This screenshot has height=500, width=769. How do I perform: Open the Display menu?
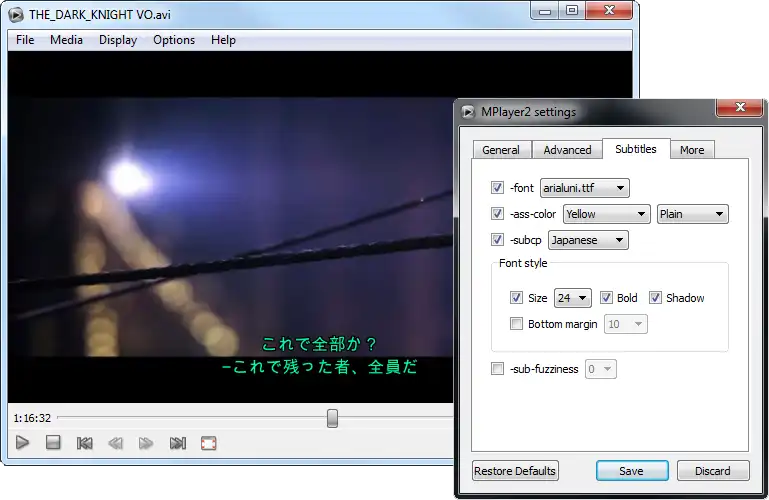pyautogui.click(x=118, y=40)
